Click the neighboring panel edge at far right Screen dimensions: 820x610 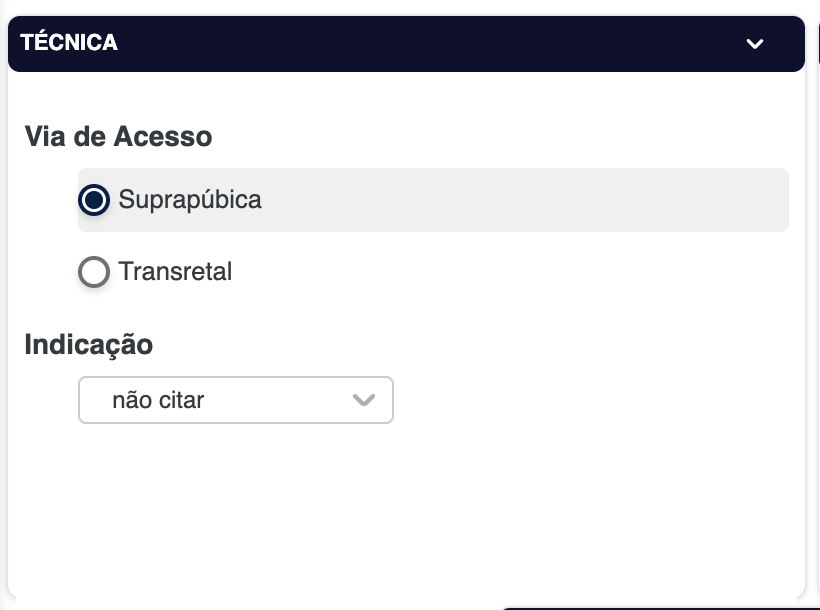click(x=817, y=300)
